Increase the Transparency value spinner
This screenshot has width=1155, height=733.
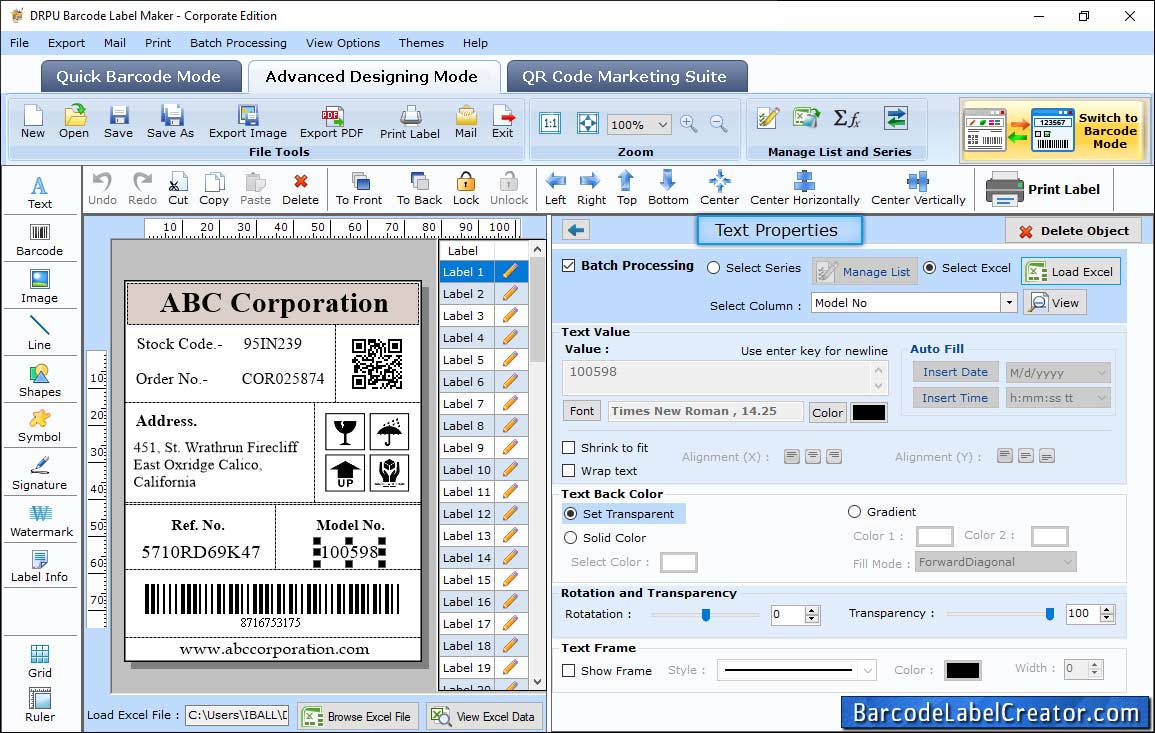(1106, 609)
